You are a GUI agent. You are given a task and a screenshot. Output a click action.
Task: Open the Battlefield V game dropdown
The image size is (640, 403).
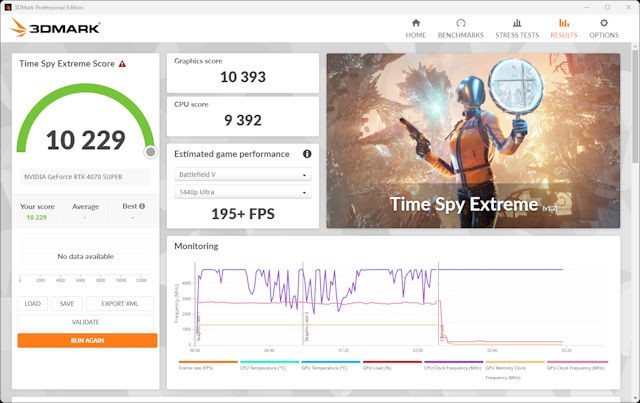click(243, 174)
